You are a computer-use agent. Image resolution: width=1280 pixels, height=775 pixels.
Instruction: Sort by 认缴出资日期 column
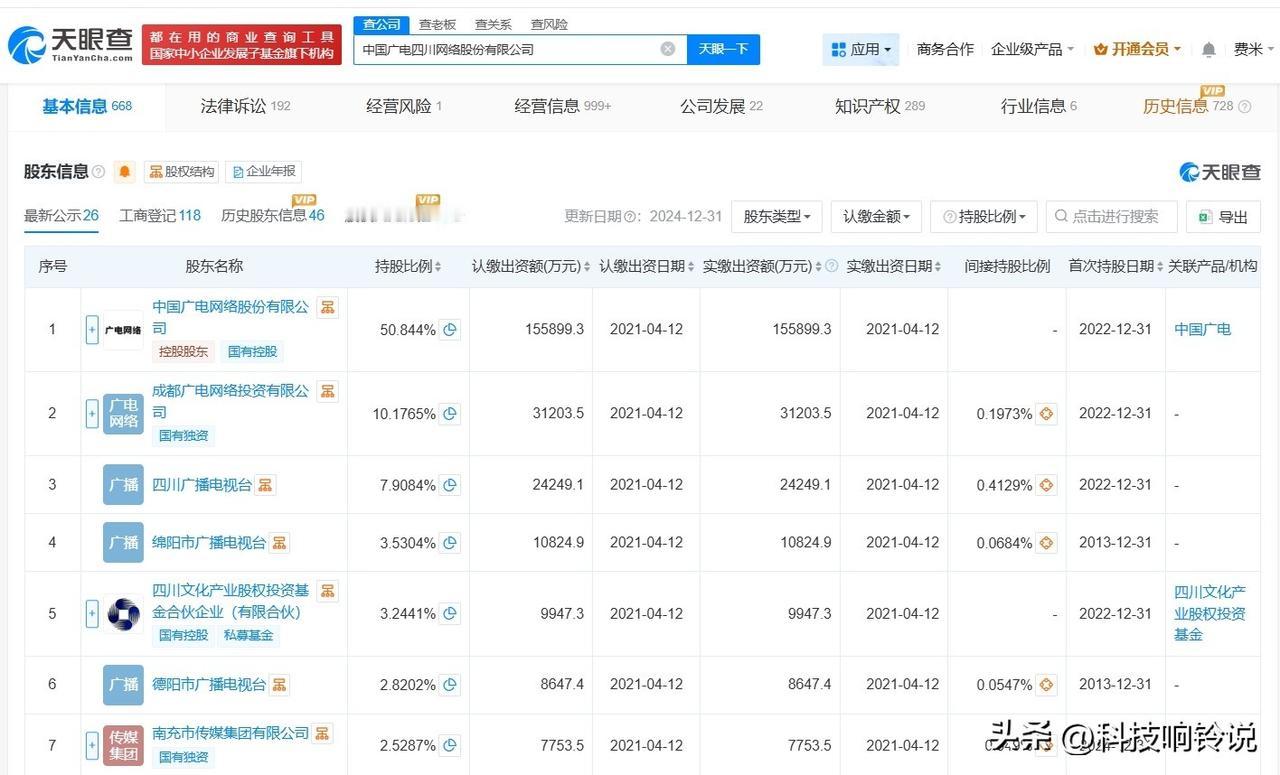pyautogui.click(x=646, y=266)
